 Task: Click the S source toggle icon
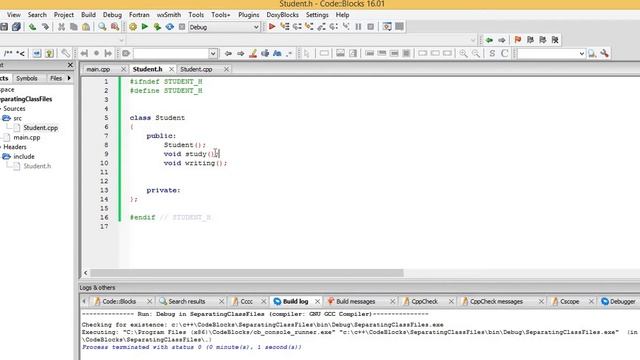[492, 53]
